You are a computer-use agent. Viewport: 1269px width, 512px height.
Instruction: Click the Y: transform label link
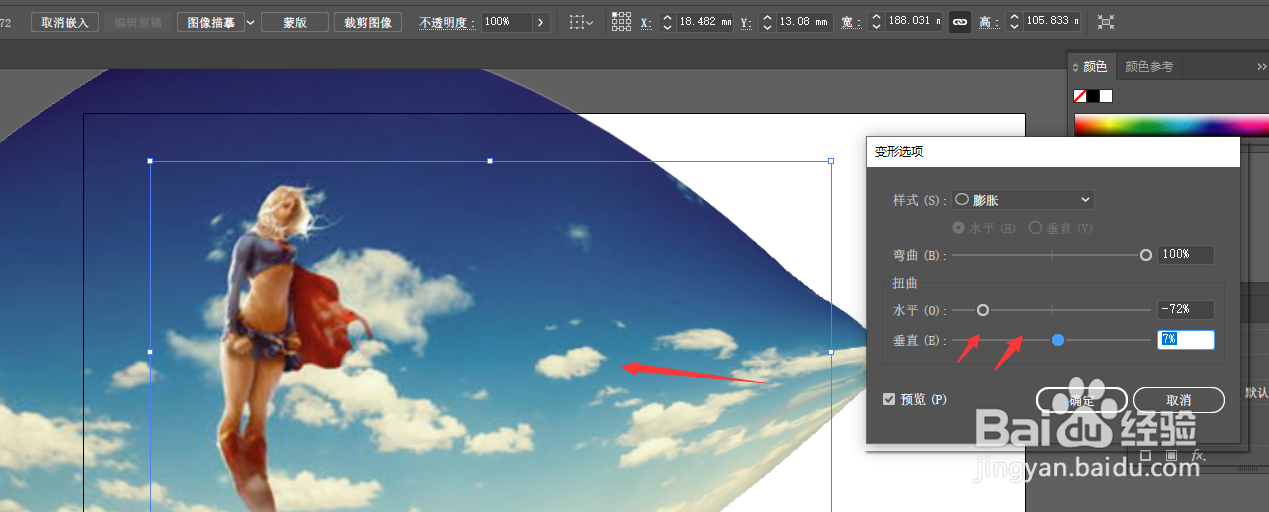tap(746, 22)
